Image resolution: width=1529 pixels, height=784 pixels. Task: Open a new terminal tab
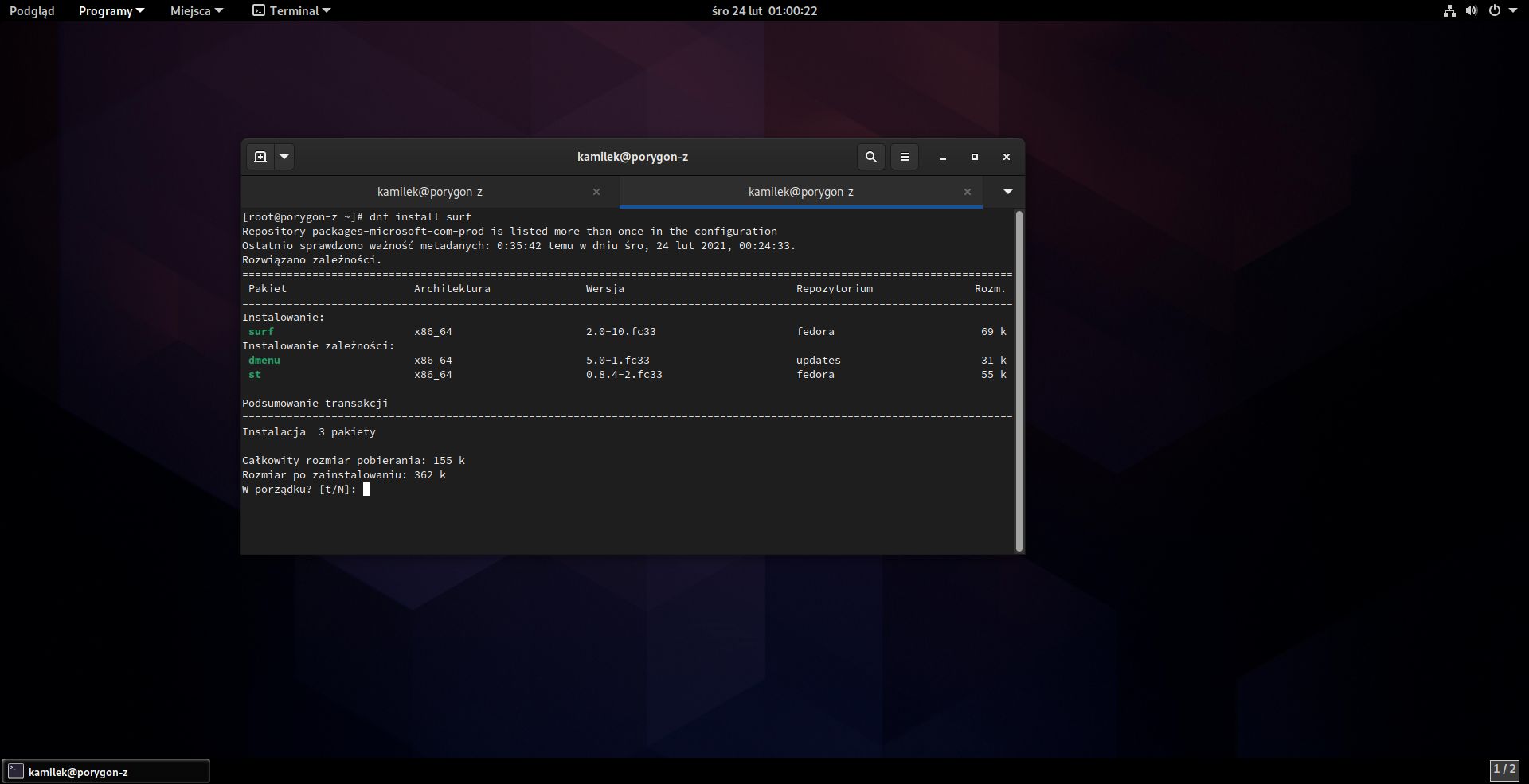click(x=260, y=157)
